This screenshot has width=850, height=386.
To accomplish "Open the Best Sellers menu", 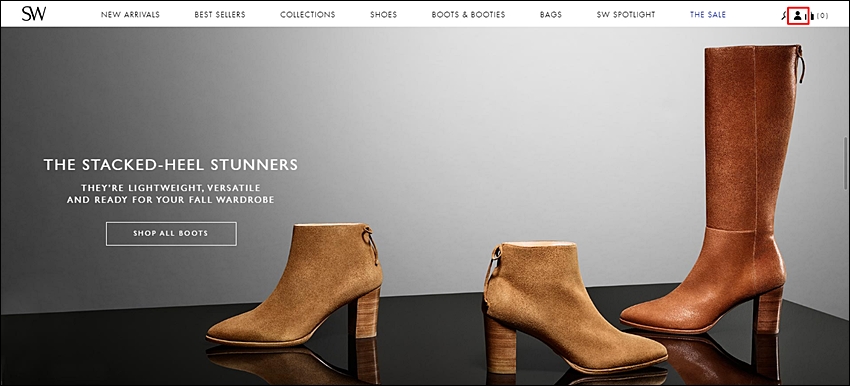I will (220, 15).
